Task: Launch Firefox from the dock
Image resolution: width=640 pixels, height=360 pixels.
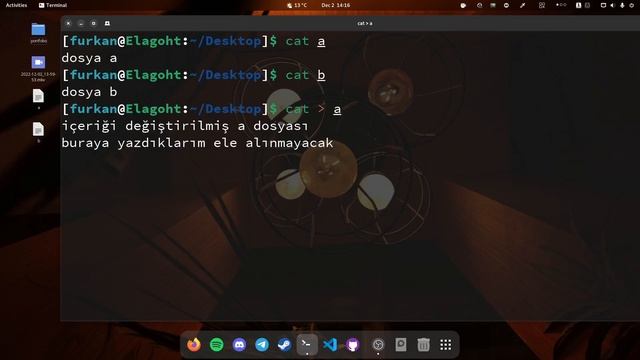Action: pos(194,345)
